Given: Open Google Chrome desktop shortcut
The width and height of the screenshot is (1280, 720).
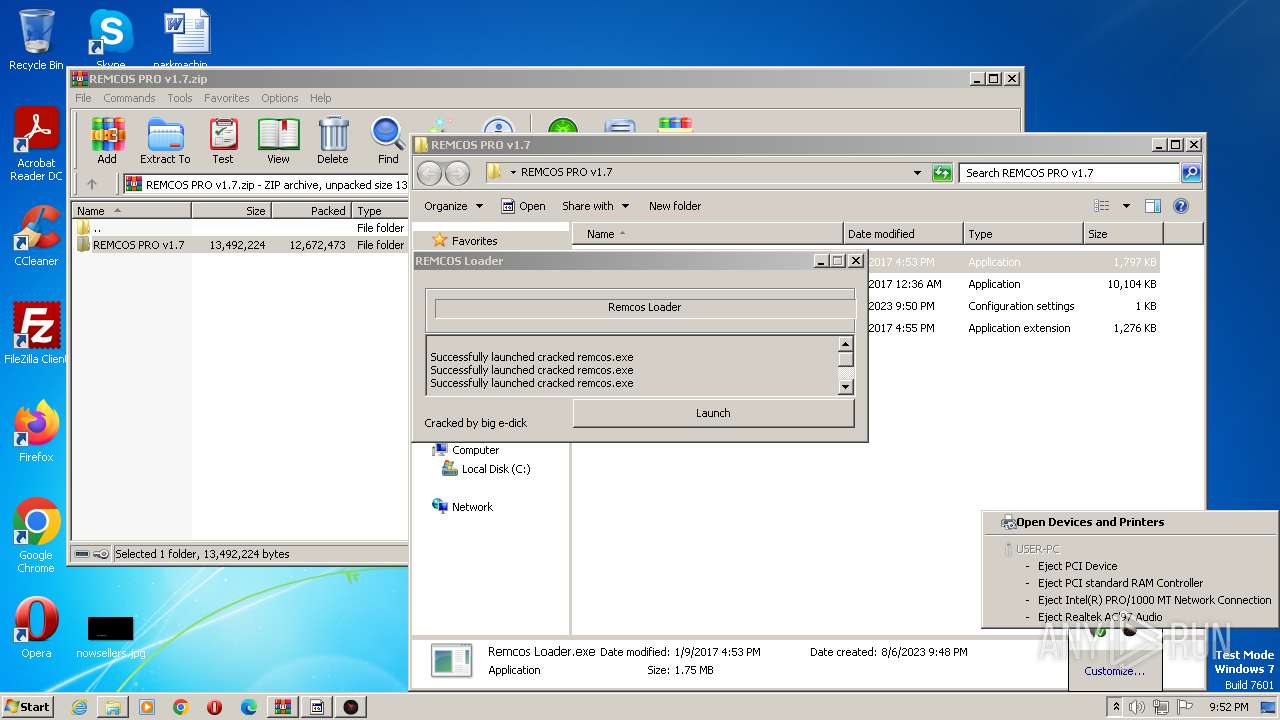Looking at the screenshot, I should (36, 536).
